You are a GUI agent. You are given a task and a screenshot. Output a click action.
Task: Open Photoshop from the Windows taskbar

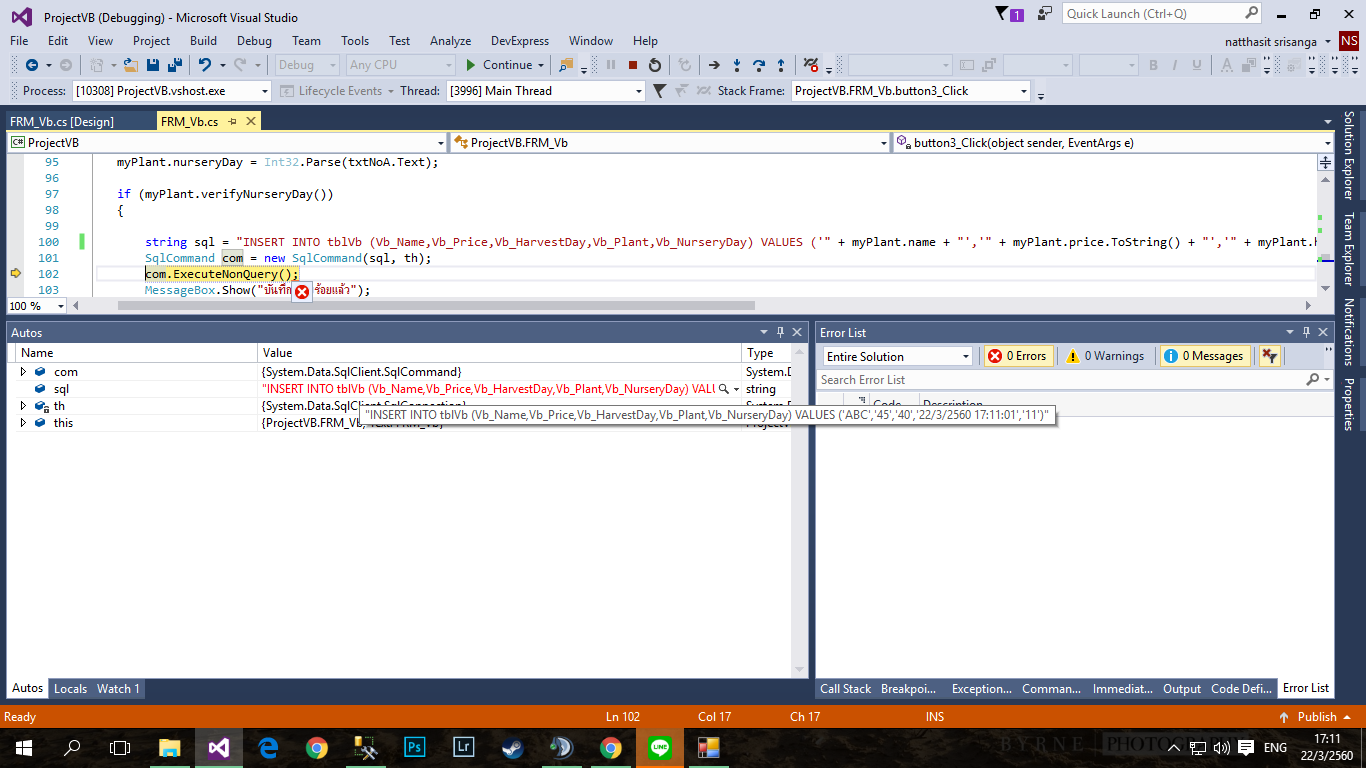(x=414, y=747)
